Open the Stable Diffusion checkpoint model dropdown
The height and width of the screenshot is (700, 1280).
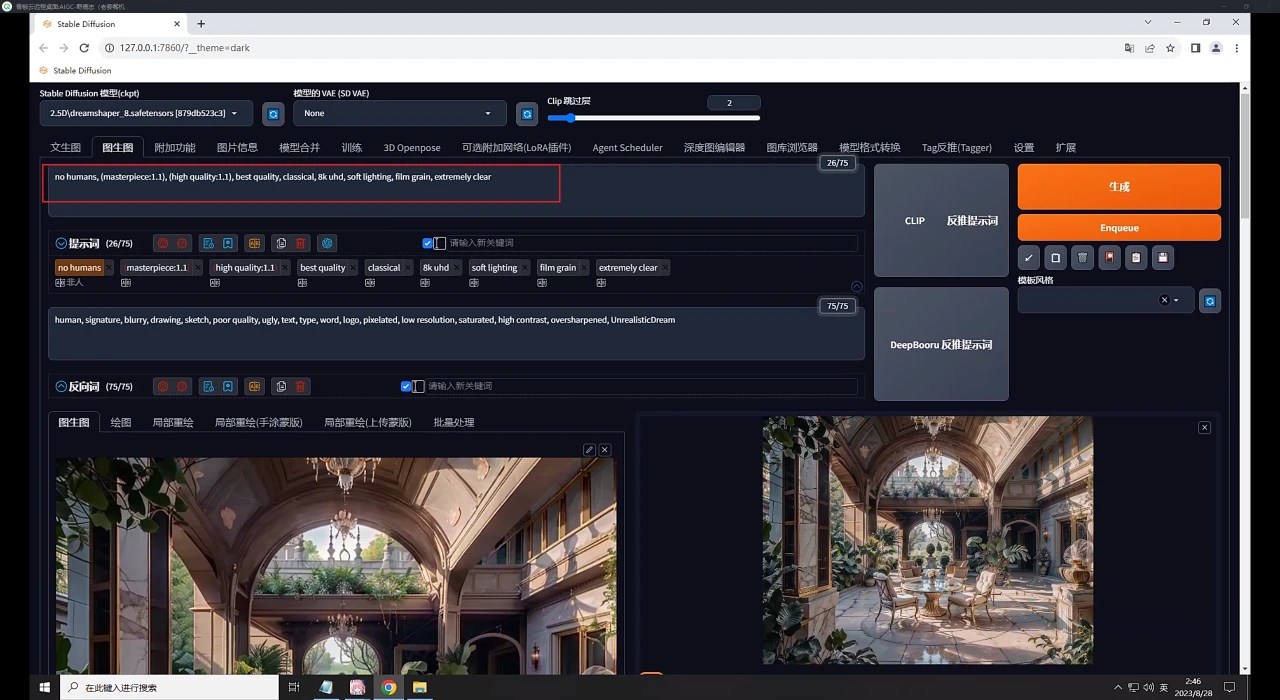pos(146,113)
